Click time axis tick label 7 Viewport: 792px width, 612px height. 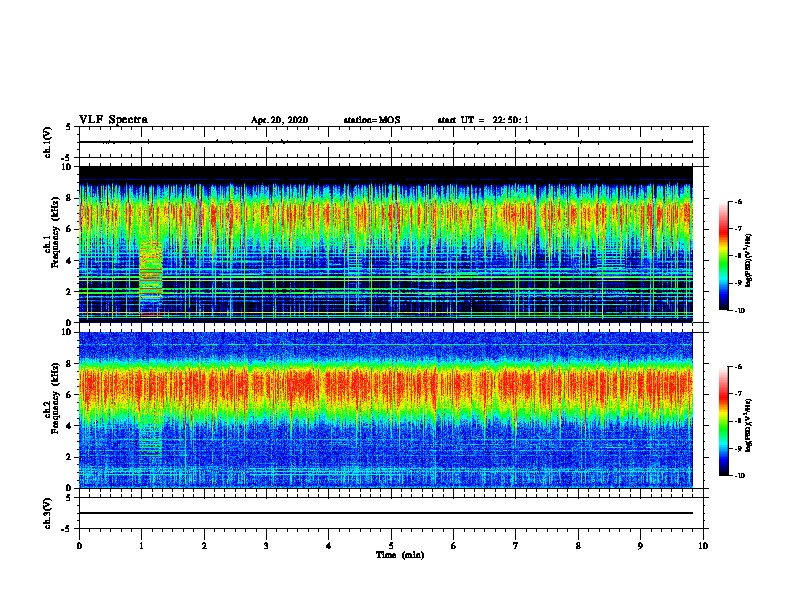[x=515, y=546]
